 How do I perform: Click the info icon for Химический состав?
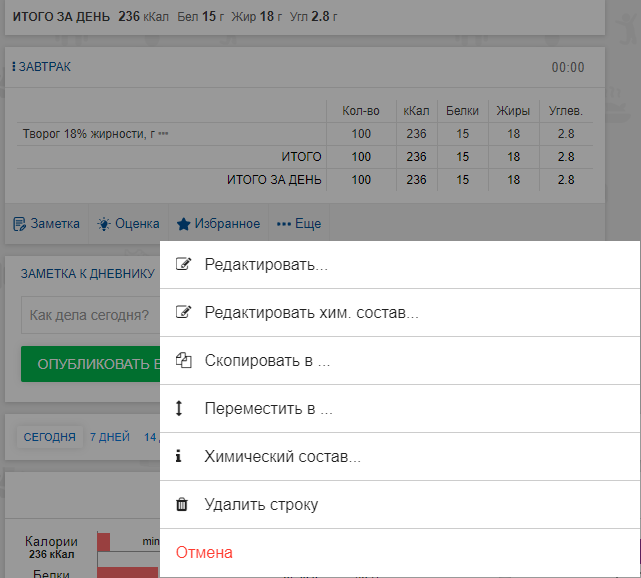point(179,457)
